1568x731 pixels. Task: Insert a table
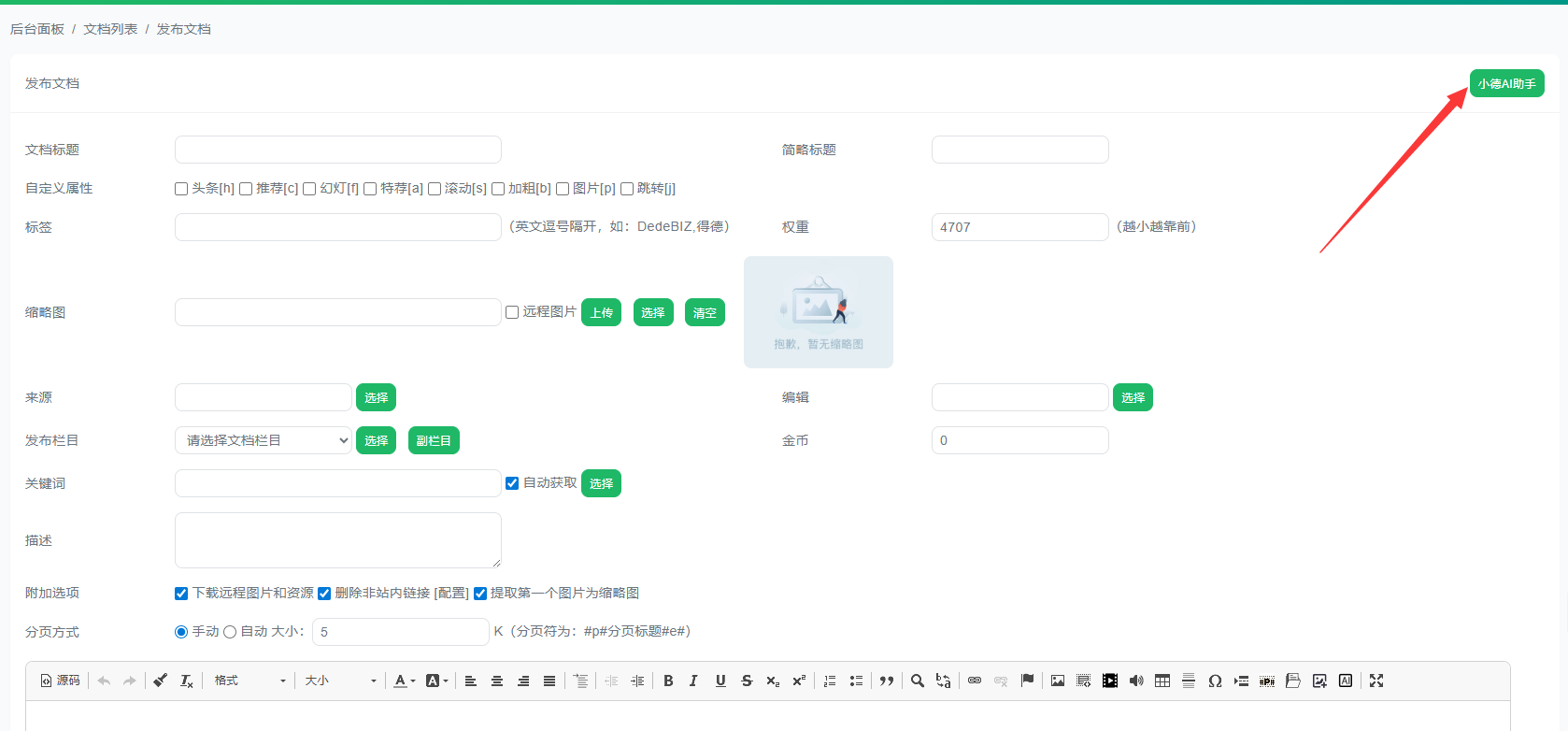tap(1162, 681)
